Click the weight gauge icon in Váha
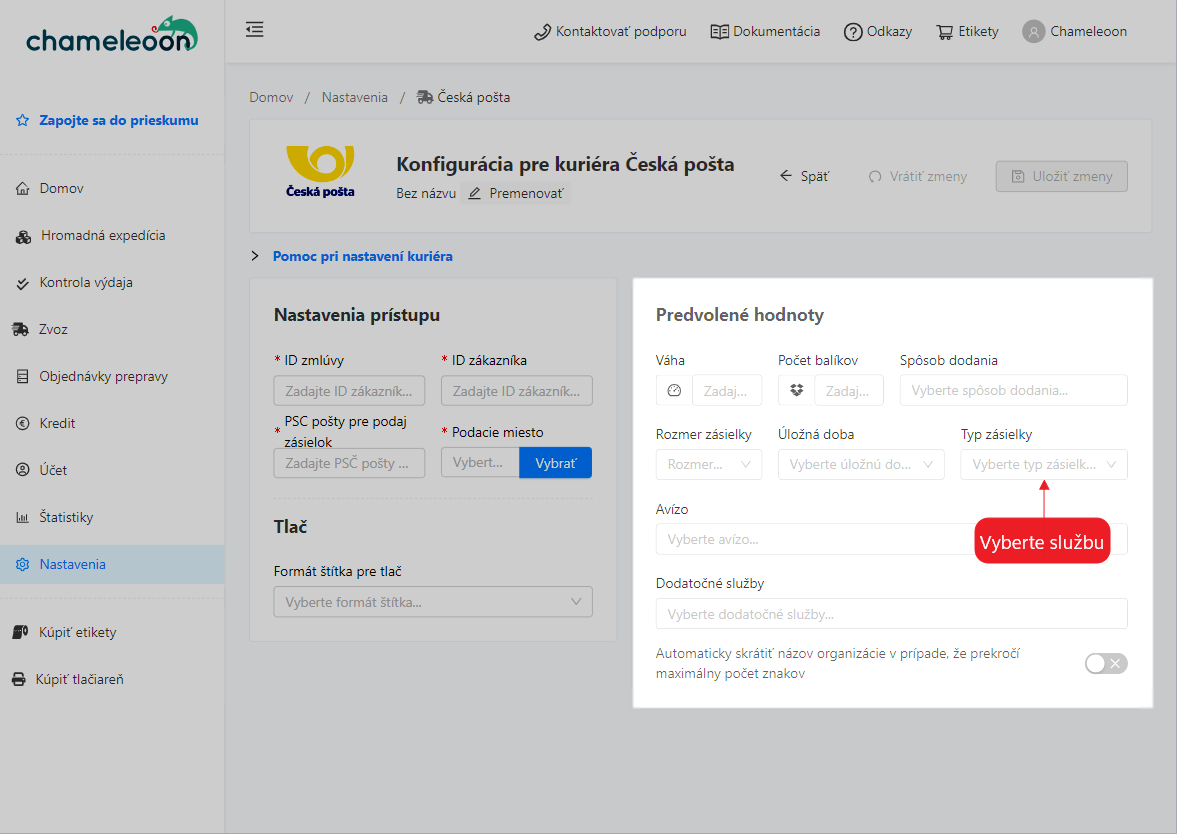1177x834 pixels. click(674, 390)
